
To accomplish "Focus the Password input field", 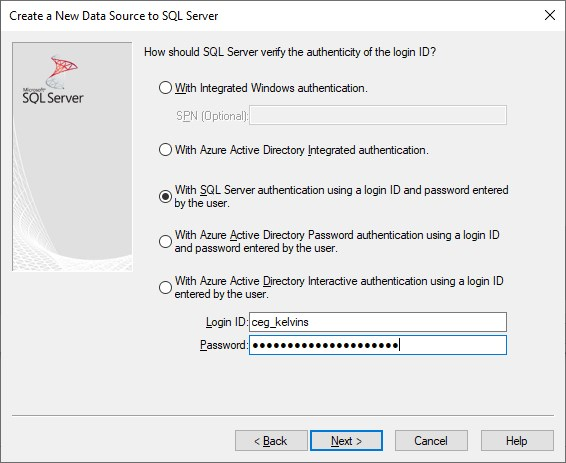I will [378, 345].
